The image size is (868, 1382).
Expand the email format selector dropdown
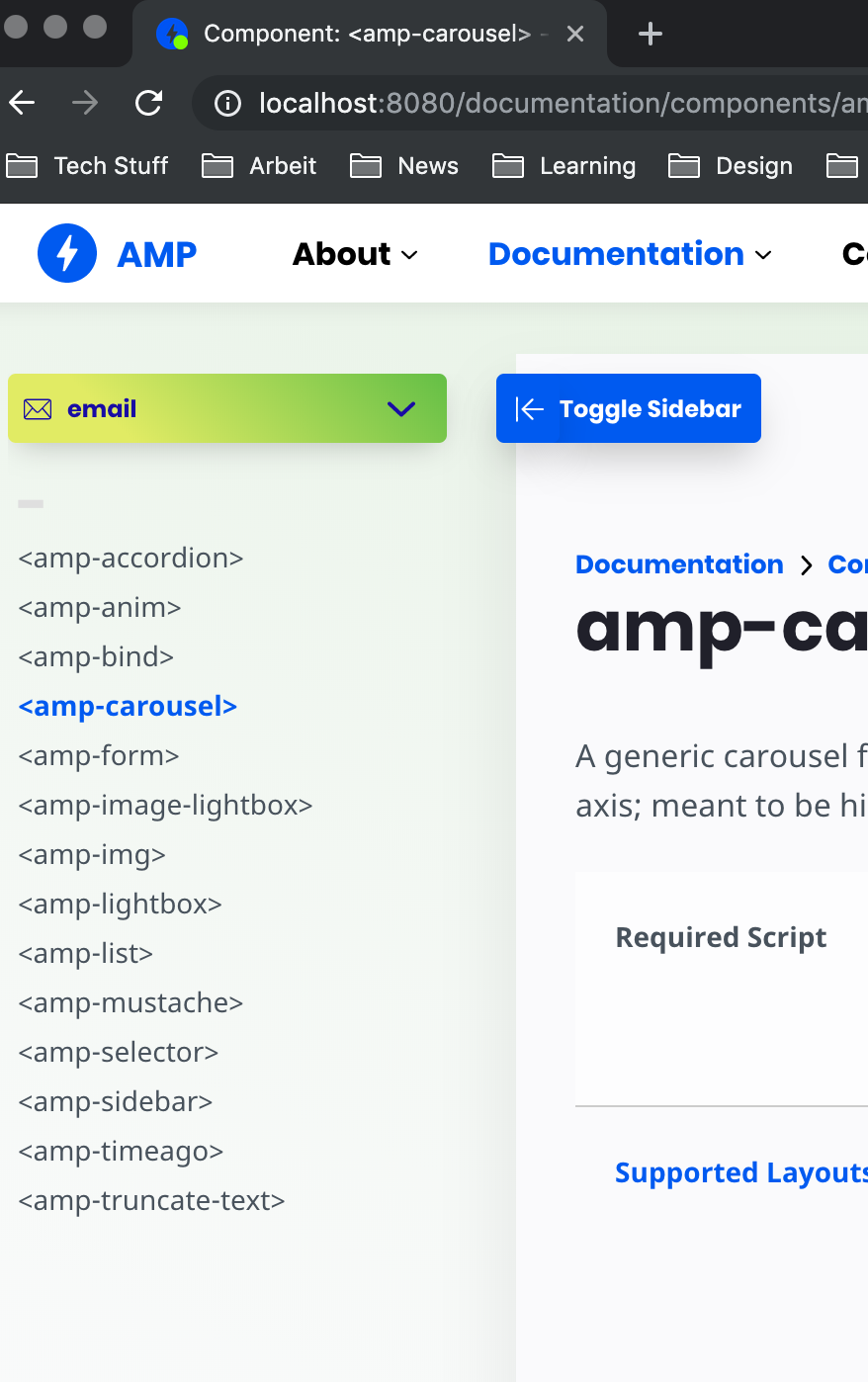click(401, 407)
